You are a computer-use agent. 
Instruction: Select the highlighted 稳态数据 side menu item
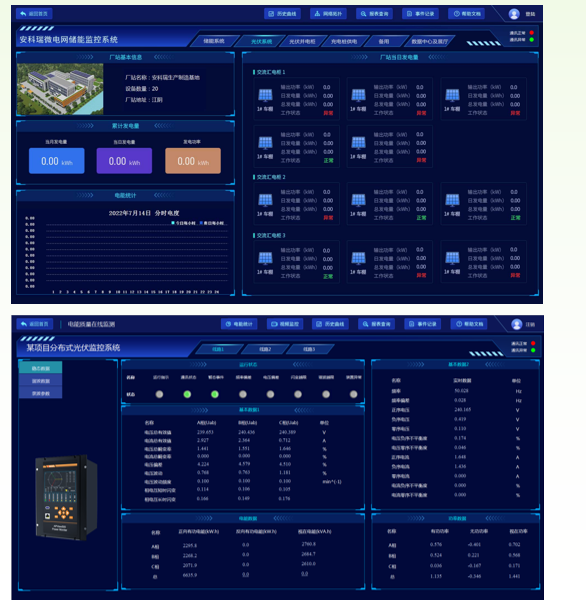point(41,368)
